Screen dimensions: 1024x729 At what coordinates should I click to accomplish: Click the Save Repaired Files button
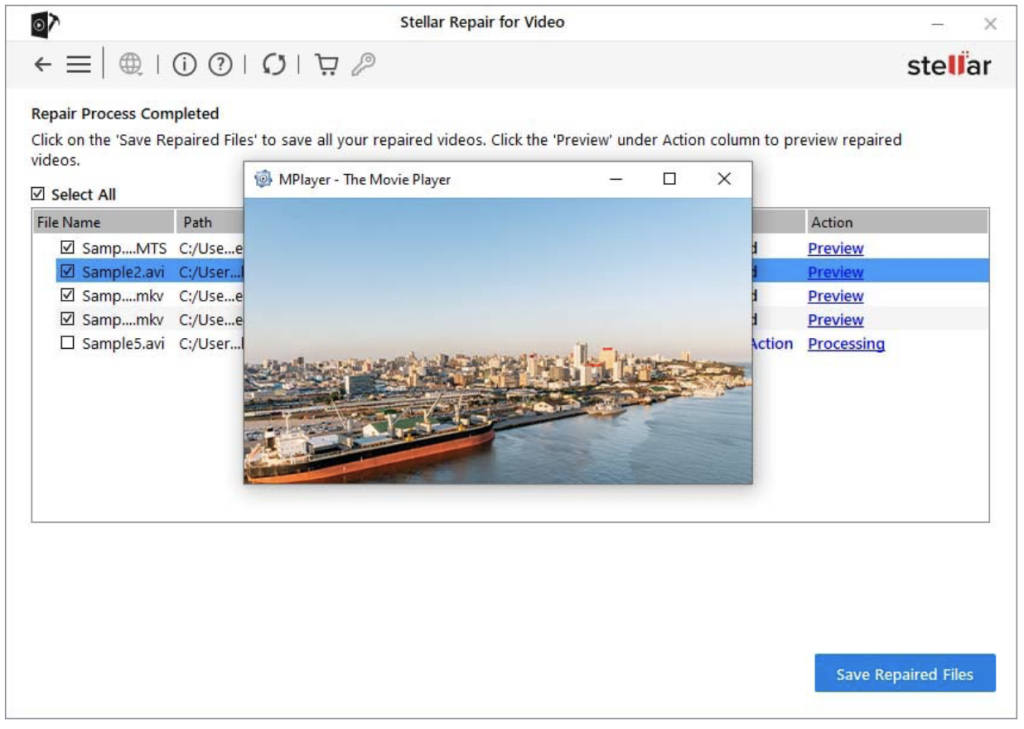pos(905,674)
